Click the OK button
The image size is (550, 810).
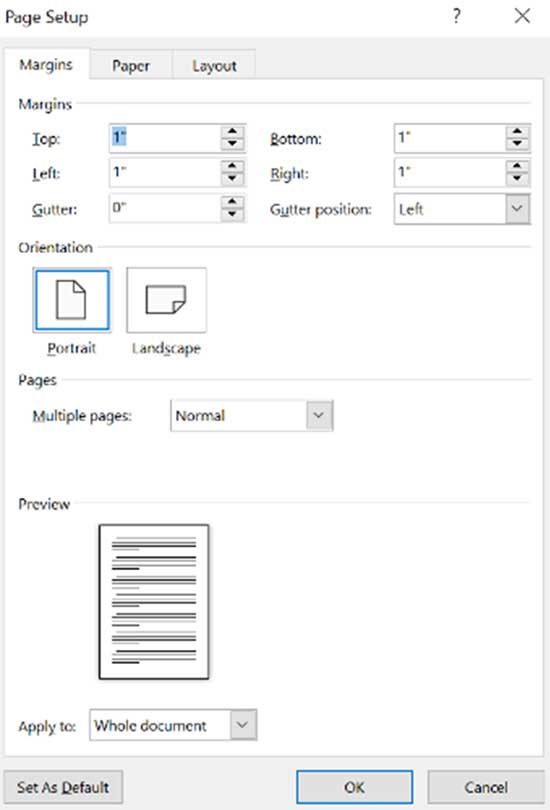(x=354, y=787)
